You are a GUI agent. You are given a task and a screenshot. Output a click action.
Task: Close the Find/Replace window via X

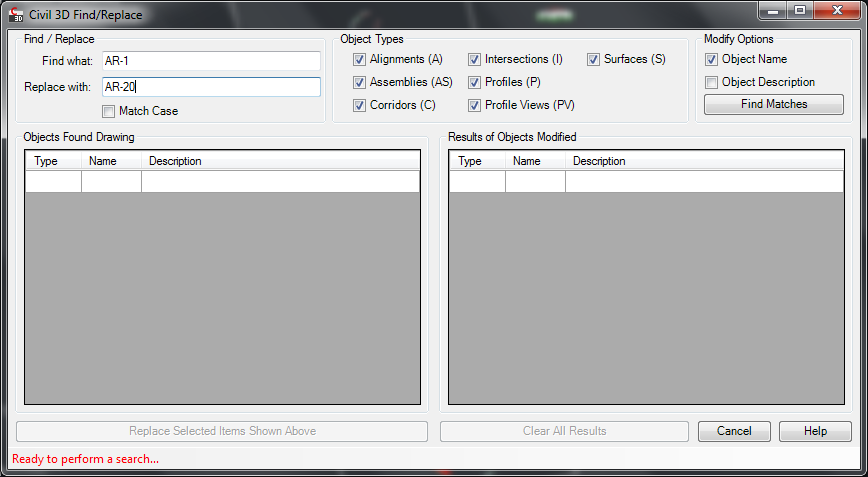pos(837,11)
